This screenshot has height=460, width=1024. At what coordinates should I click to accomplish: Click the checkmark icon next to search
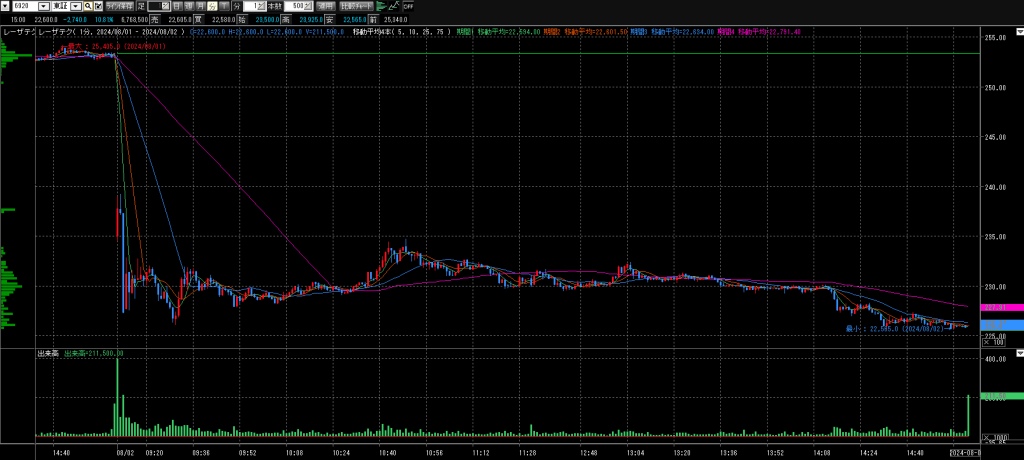coord(98,5)
